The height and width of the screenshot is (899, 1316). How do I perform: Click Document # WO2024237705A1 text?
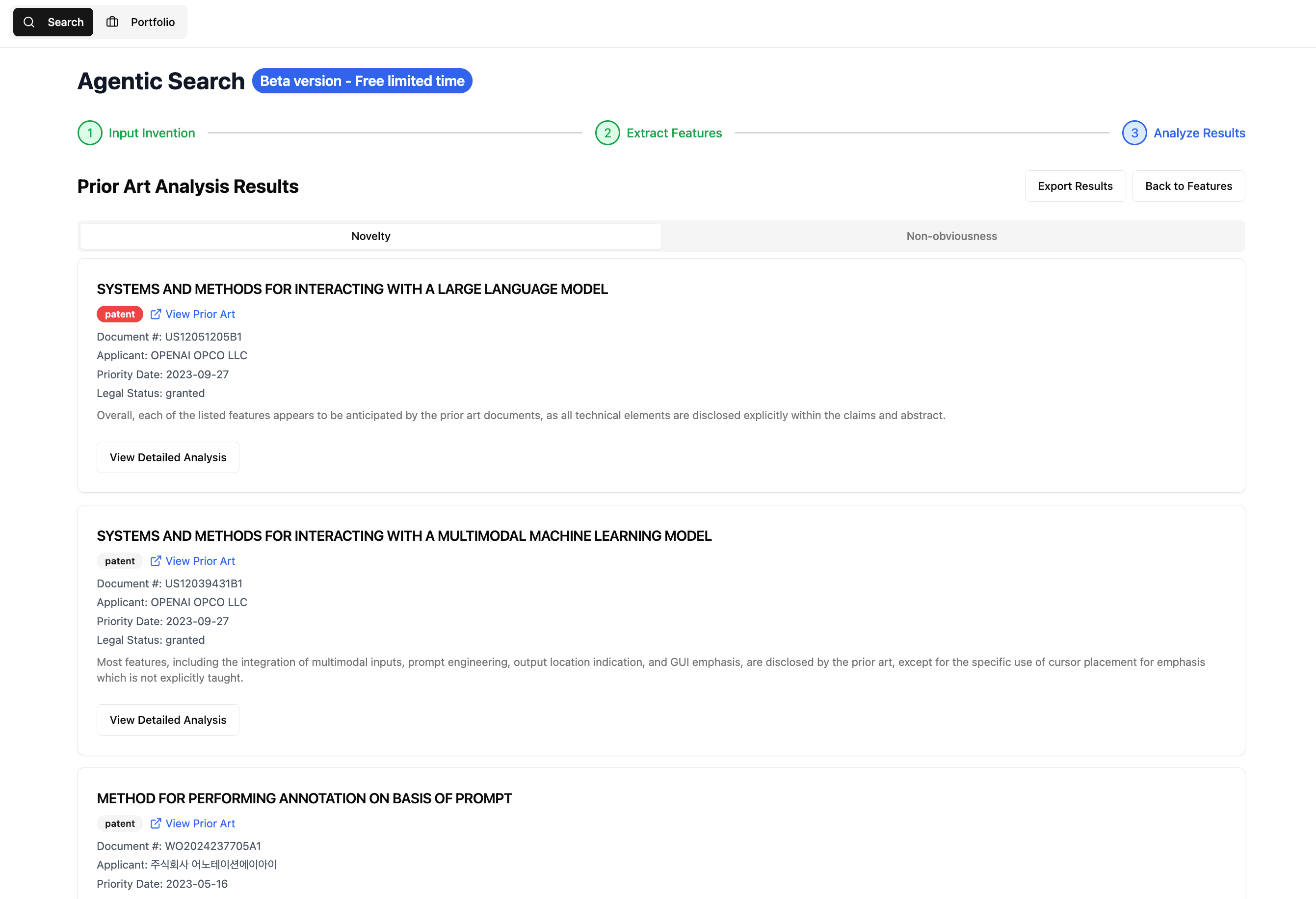[179, 846]
